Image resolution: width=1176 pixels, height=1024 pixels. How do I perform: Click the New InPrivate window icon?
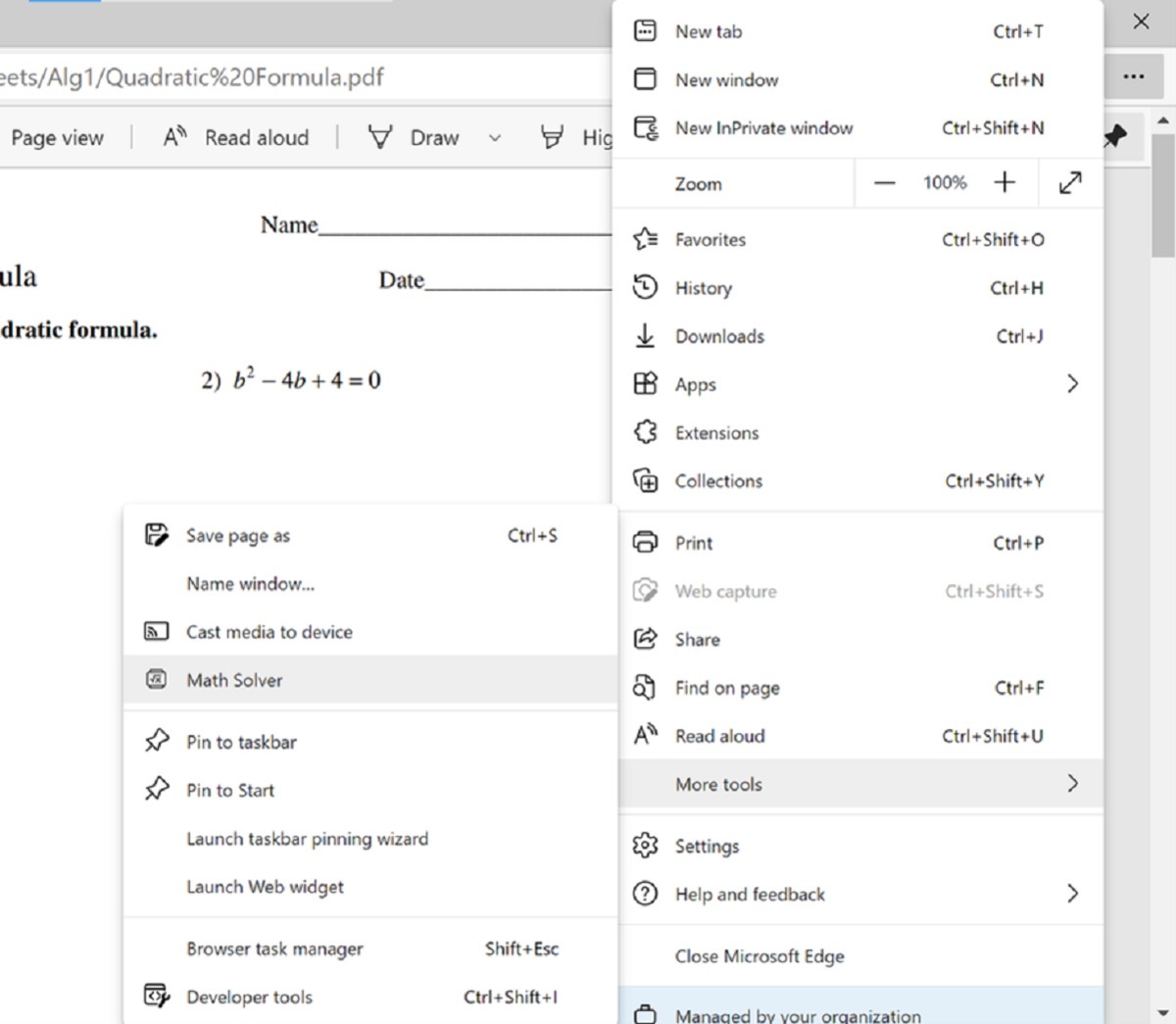[645, 127]
